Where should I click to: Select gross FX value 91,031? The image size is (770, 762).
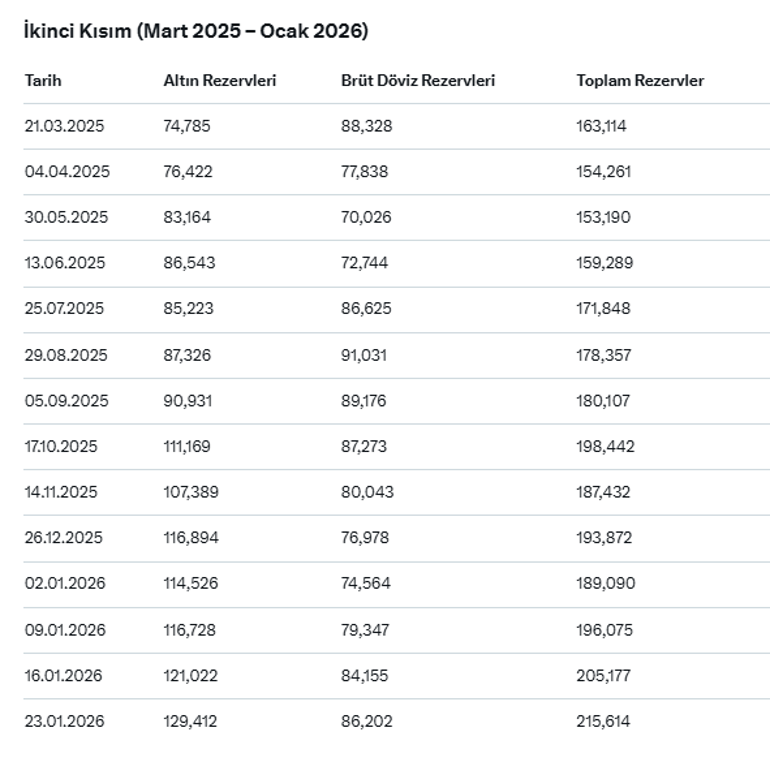point(364,355)
